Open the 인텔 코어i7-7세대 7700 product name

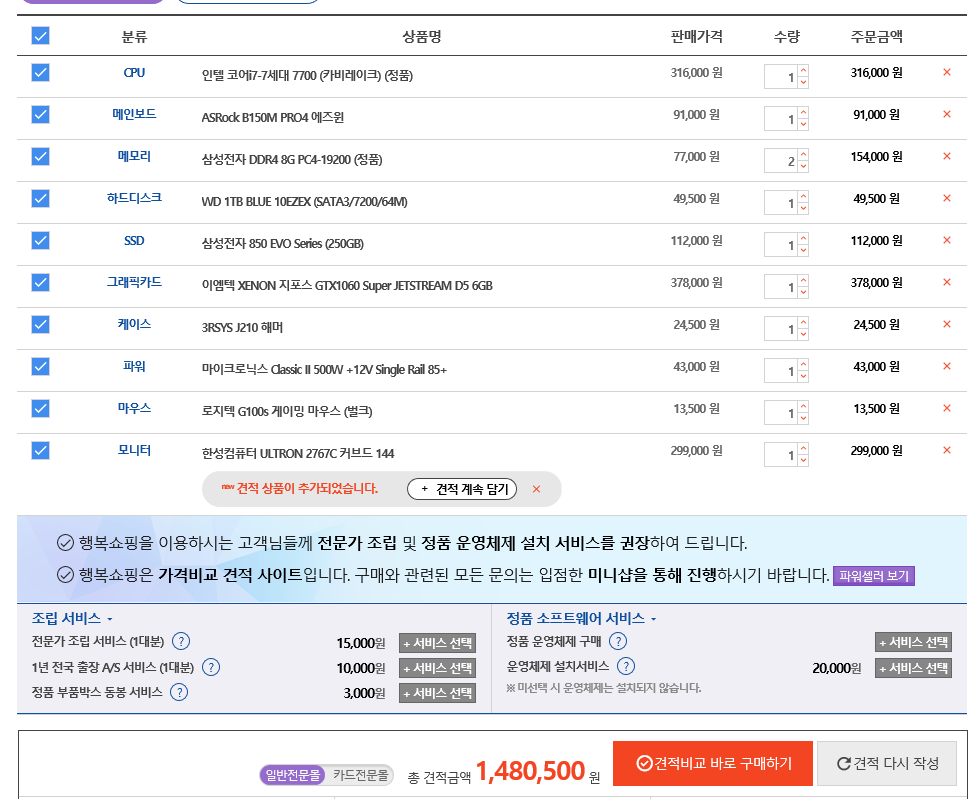tap(307, 75)
